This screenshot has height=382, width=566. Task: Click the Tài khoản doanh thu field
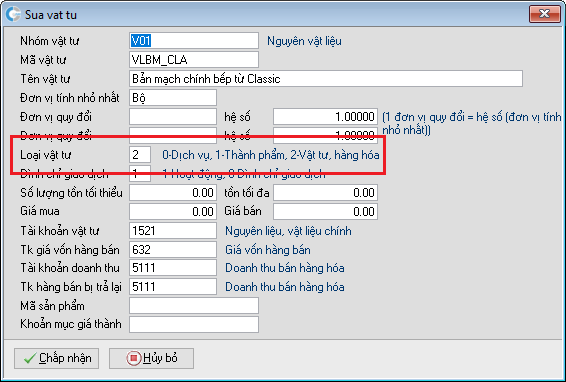[173, 268]
